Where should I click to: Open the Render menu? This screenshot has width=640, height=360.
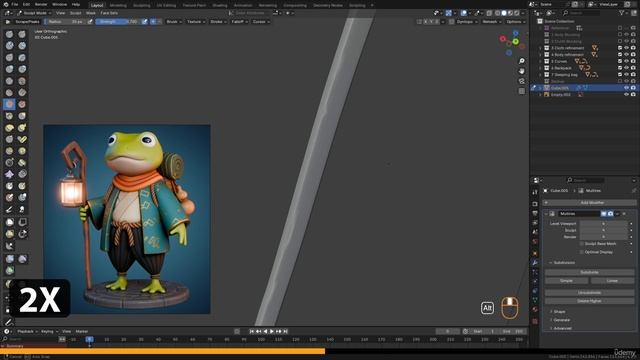pyautogui.click(x=41, y=4)
